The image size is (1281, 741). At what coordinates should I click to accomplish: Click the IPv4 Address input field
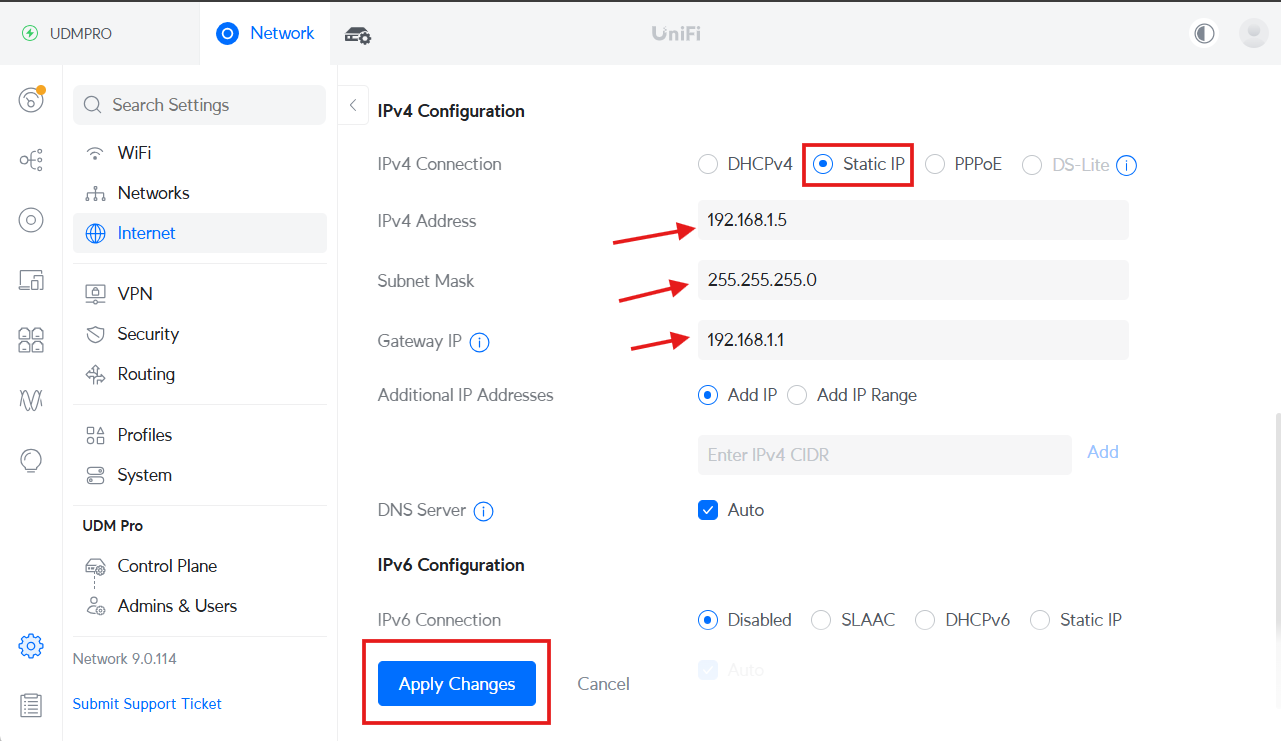tap(912, 220)
